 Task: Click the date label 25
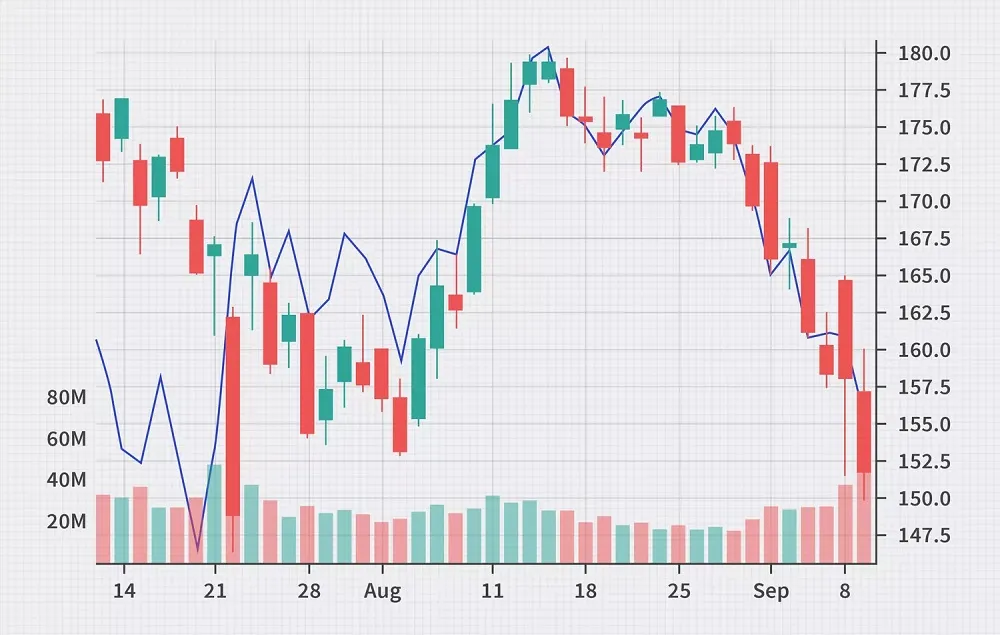[678, 592]
